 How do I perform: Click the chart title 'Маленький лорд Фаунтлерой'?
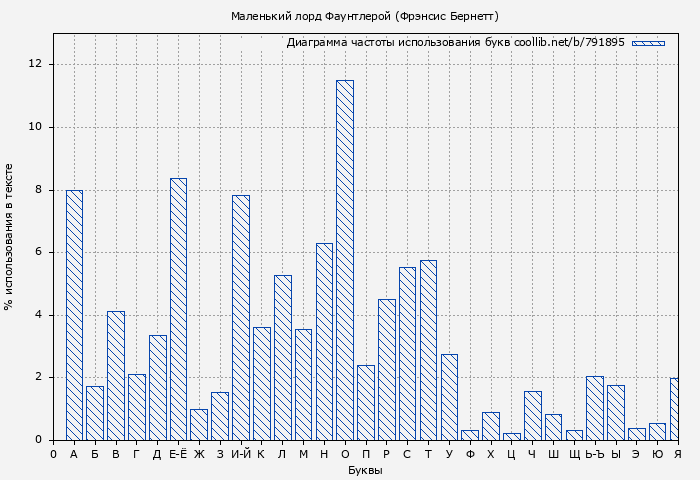pos(364,16)
